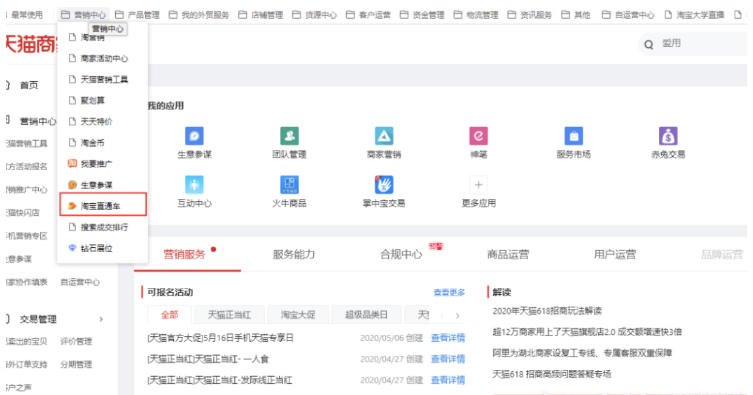Click the search magnifier icon
The width and height of the screenshot is (753, 395).
pos(649,45)
